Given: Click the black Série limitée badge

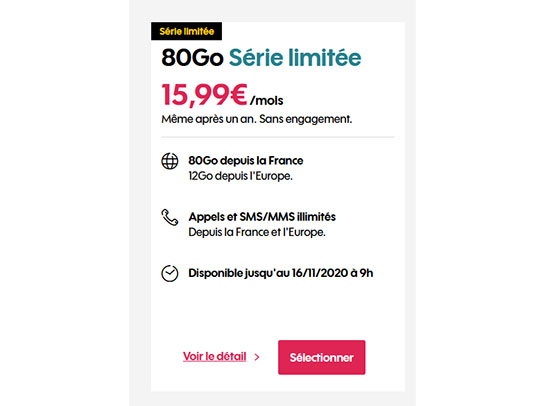Looking at the screenshot, I should click(187, 31).
